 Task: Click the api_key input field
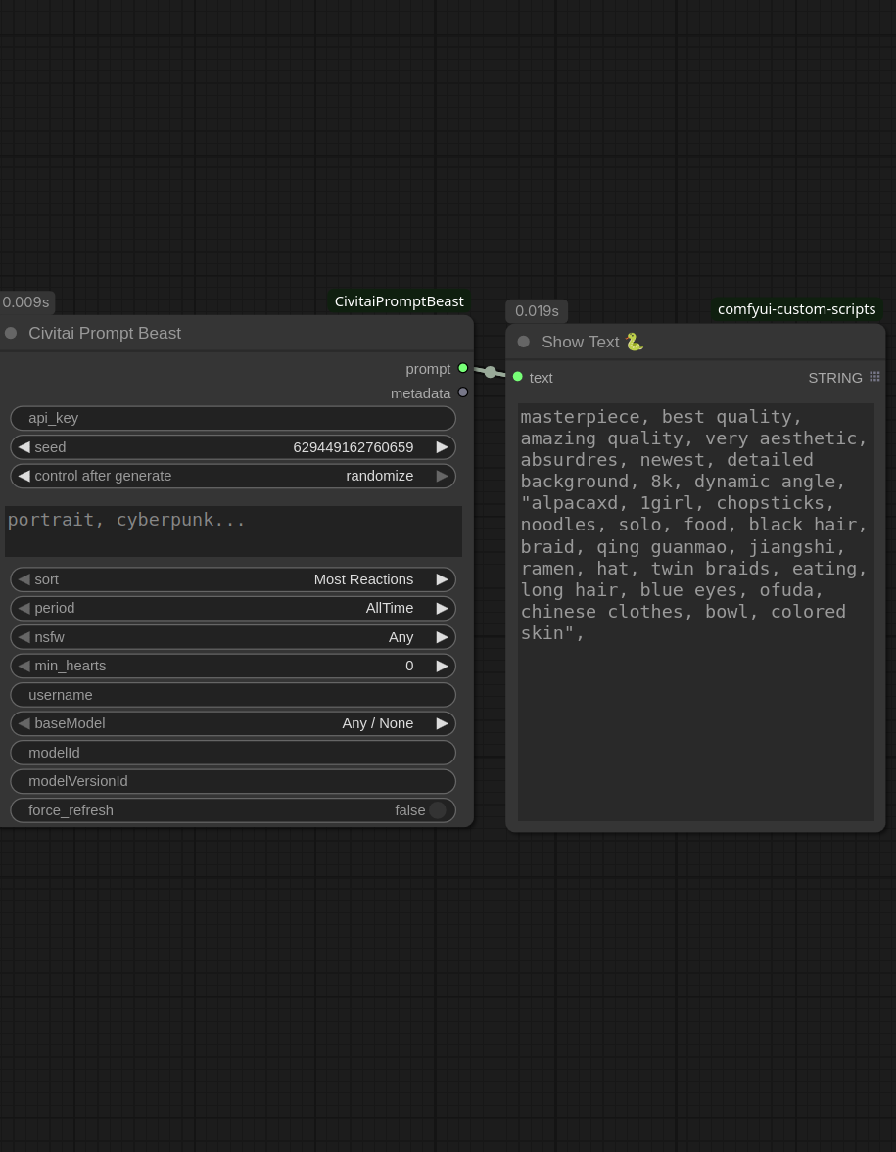pos(232,418)
